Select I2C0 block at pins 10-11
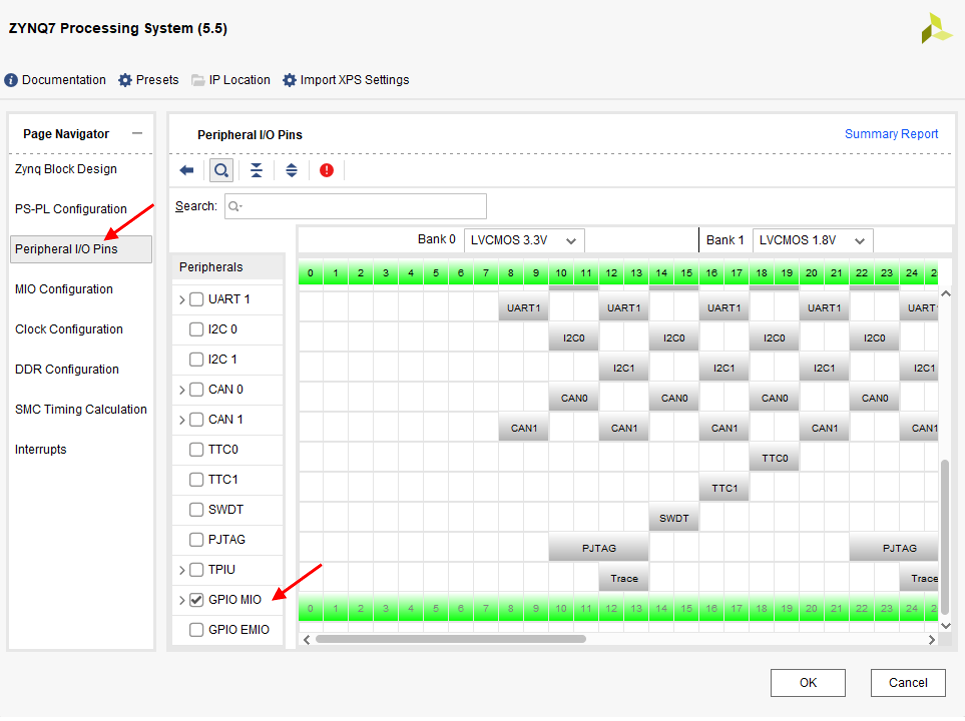Image resolution: width=965 pixels, height=721 pixels. tap(574, 338)
